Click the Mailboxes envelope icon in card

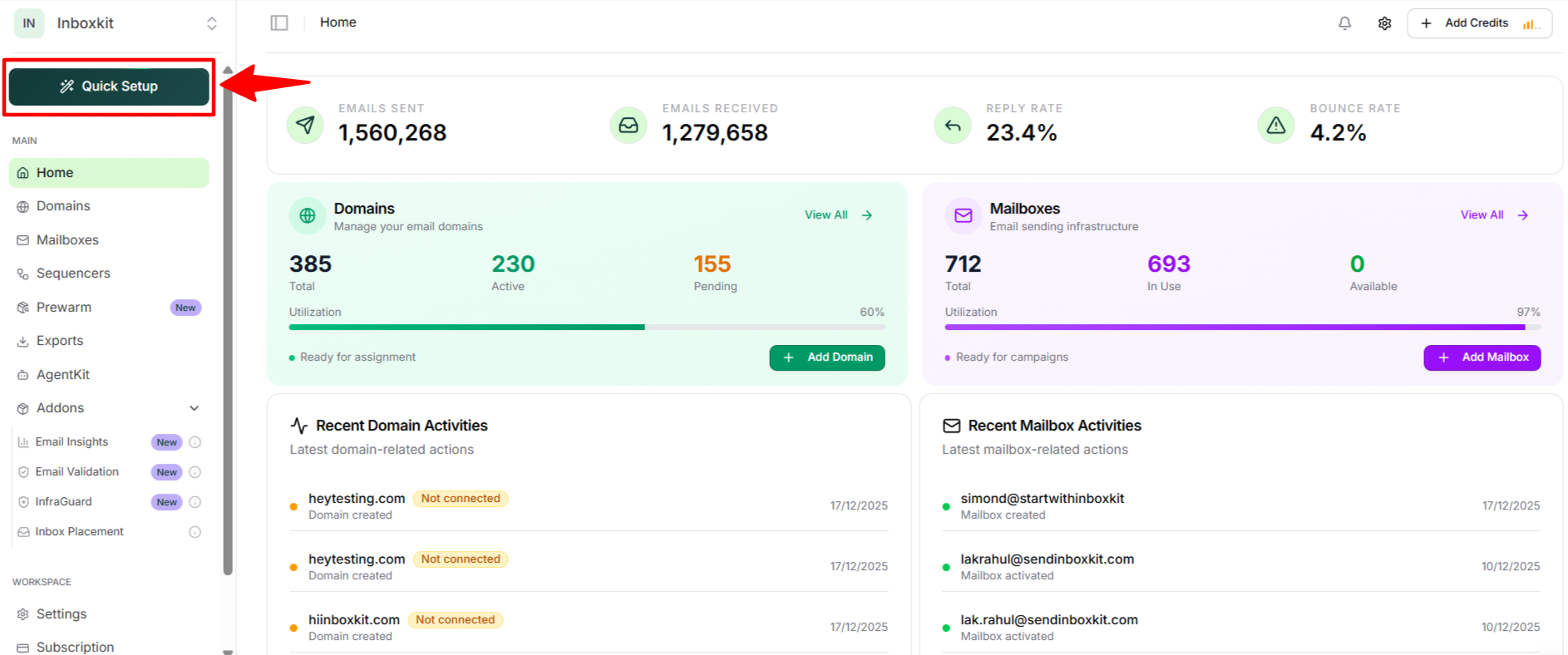964,216
